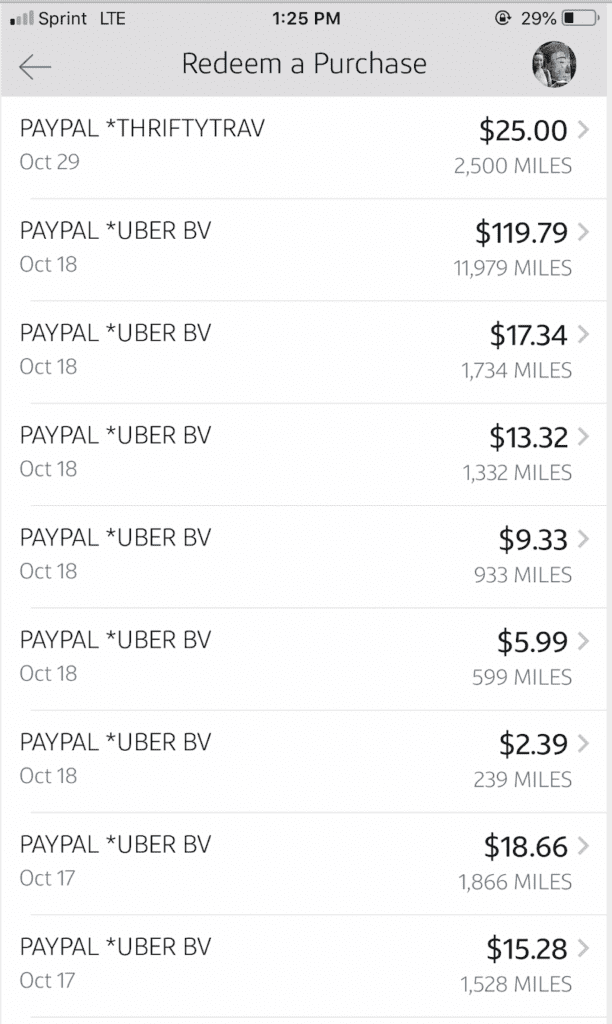Tap the battery icon in status bar
Image resolution: width=612 pixels, height=1024 pixels.
click(580, 18)
